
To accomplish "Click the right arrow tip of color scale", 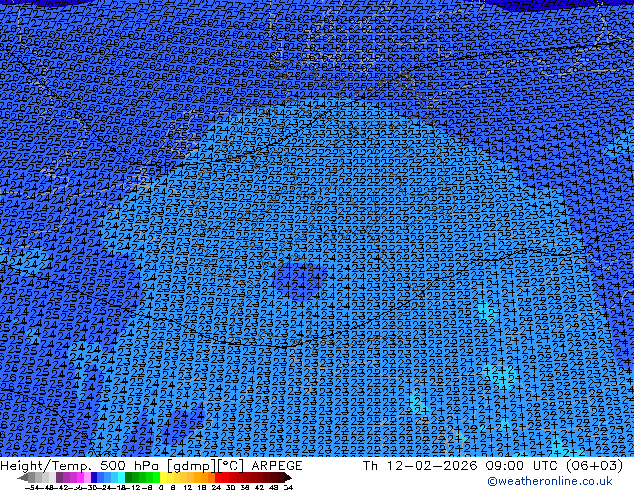I will click(x=290, y=478).
